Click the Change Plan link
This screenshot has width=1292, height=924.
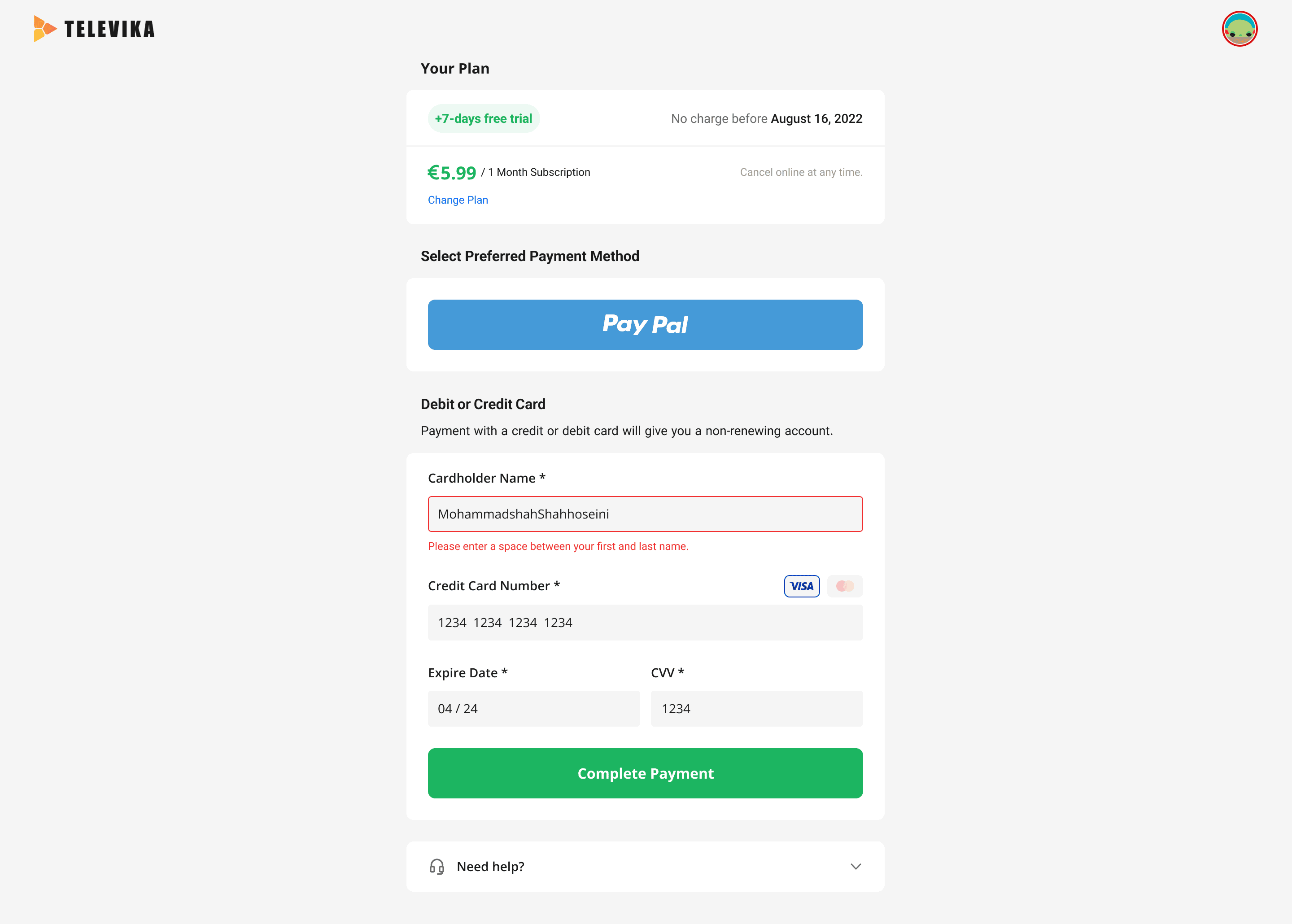click(458, 200)
